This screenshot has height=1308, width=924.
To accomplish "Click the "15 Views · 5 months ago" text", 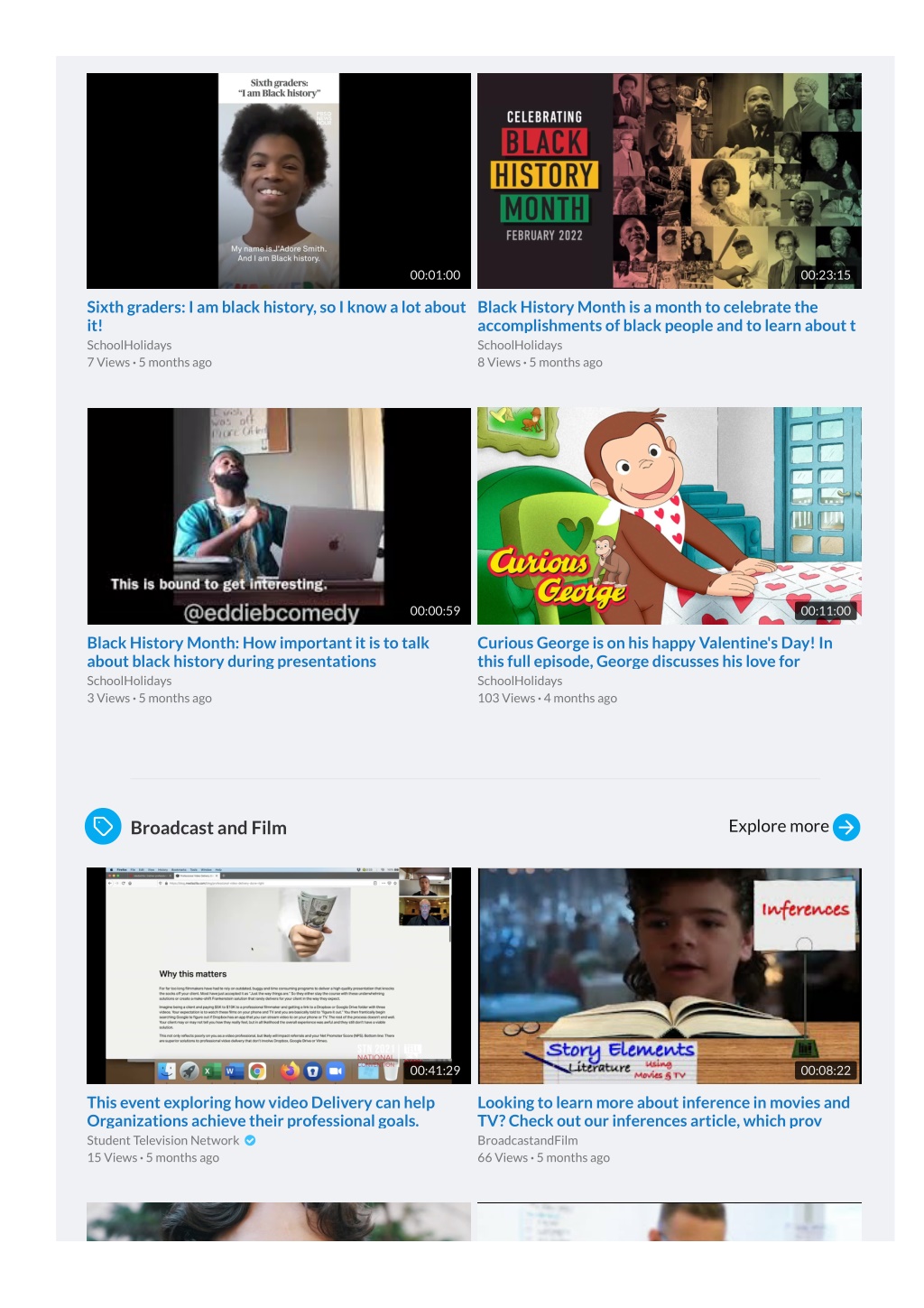I will click(x=152, y=1157).
